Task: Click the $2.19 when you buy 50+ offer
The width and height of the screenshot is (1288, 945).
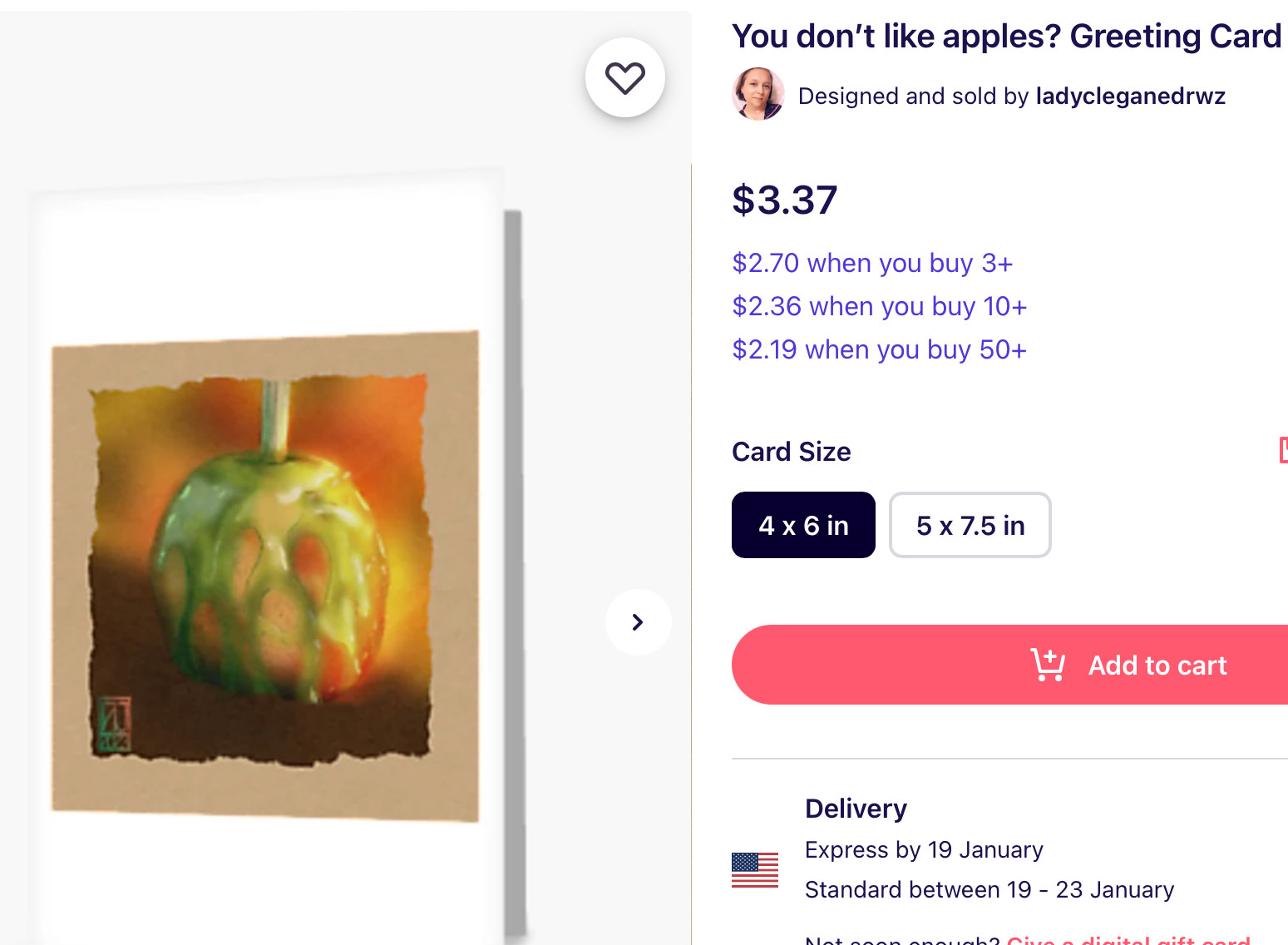Action: (x=879, y=349)
